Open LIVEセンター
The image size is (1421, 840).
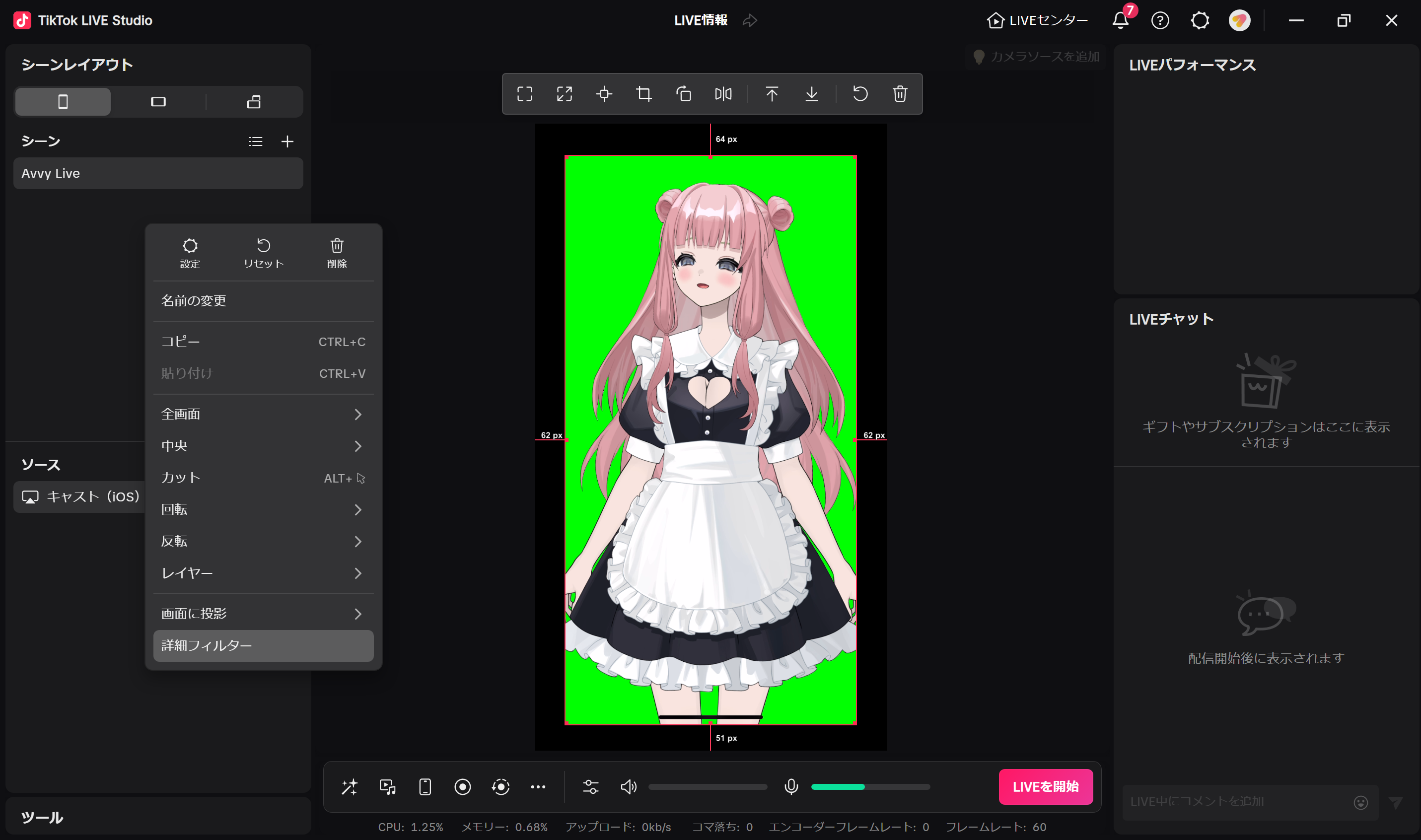(1037, 20)
